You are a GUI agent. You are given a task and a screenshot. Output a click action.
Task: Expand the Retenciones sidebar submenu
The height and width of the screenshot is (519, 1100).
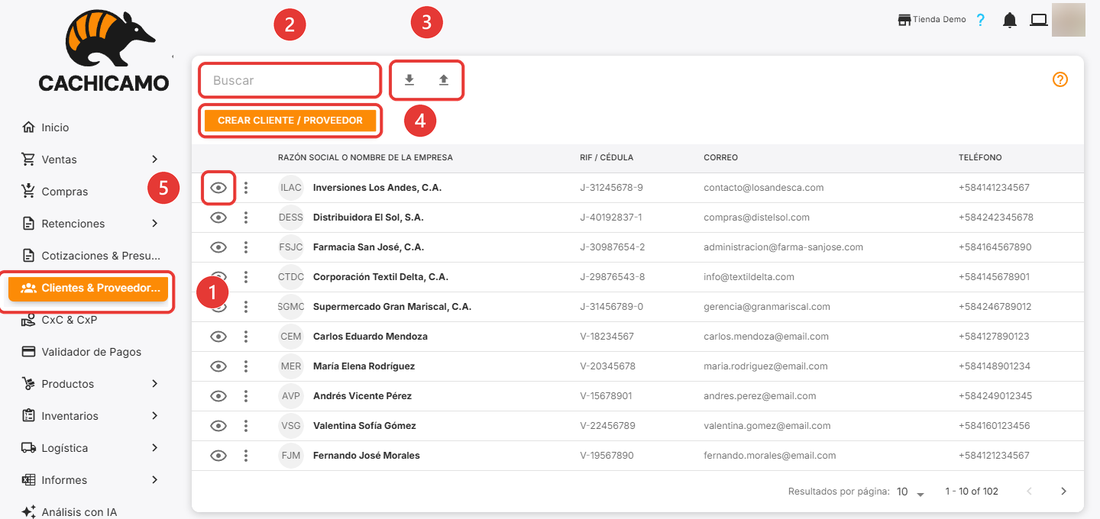[155, 224]
